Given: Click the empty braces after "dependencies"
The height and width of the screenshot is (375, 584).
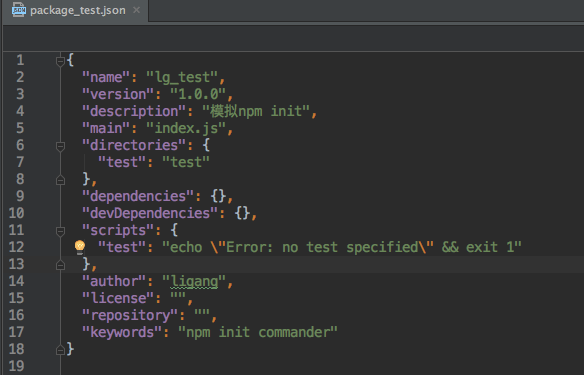Looking at the screenshot, I should pyautogui.click(x=218, y=196).
